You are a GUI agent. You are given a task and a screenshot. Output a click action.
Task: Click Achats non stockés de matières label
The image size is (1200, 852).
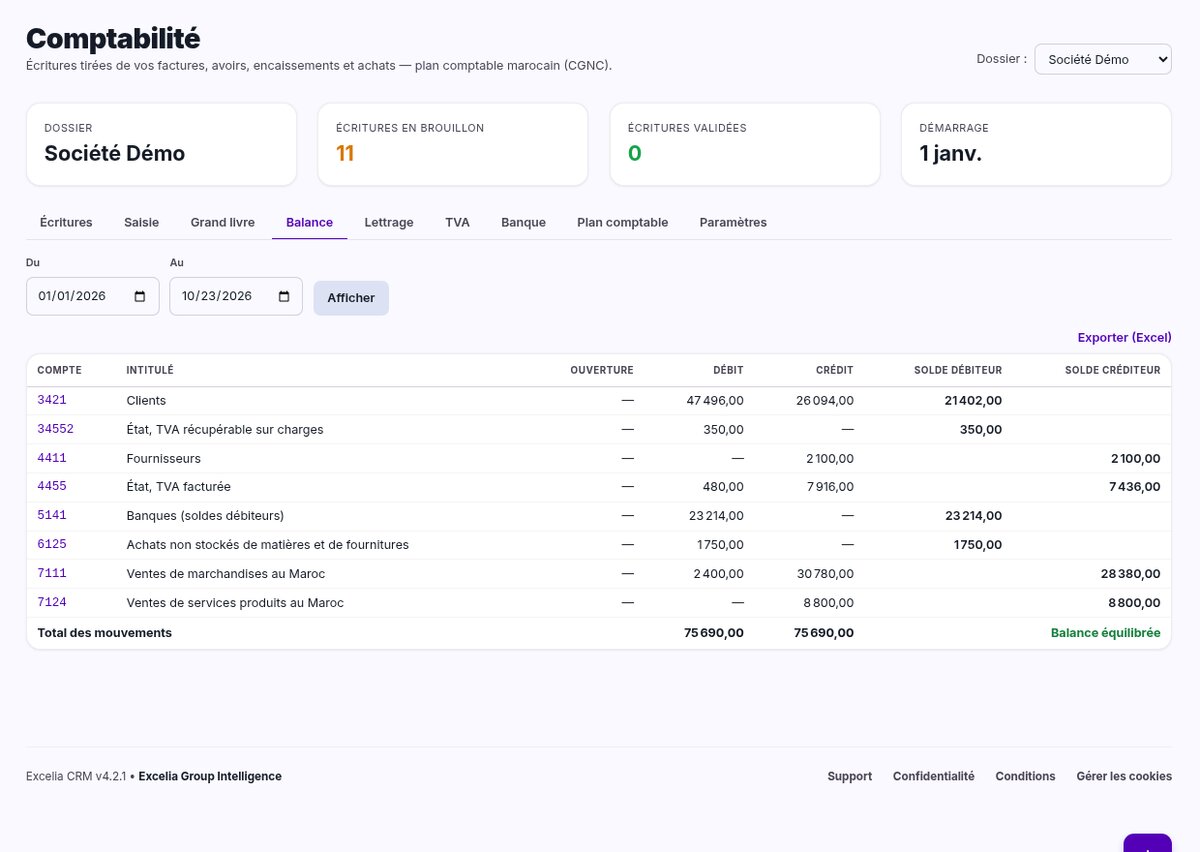(x=267, y=545)
